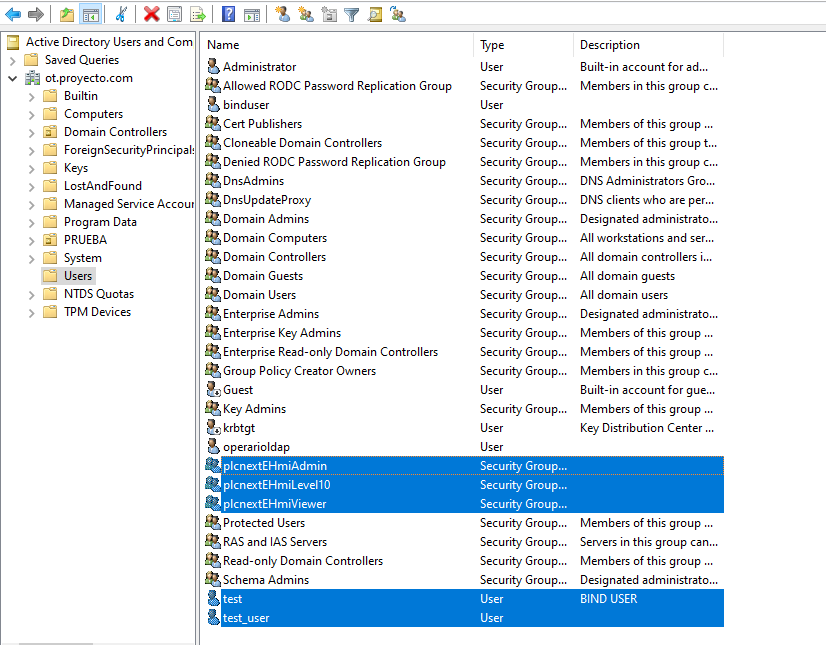
Task: Click the Forward arrow toolbar icon
Action: point(36,14)
